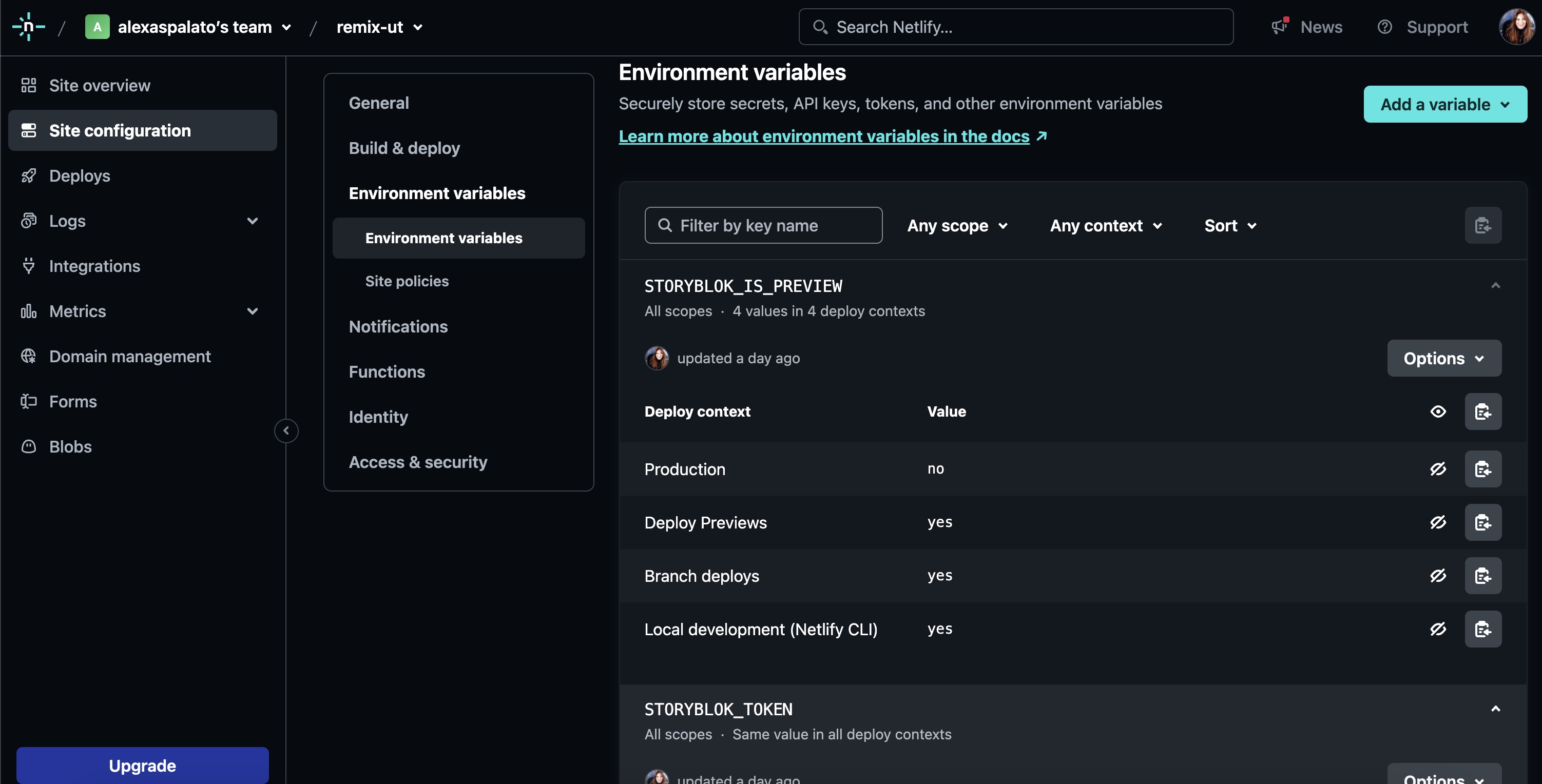The height and width of the screenshot is (784, 1542).
Task: Toggle visibility of all values in header row
Action: (1438, 411)
